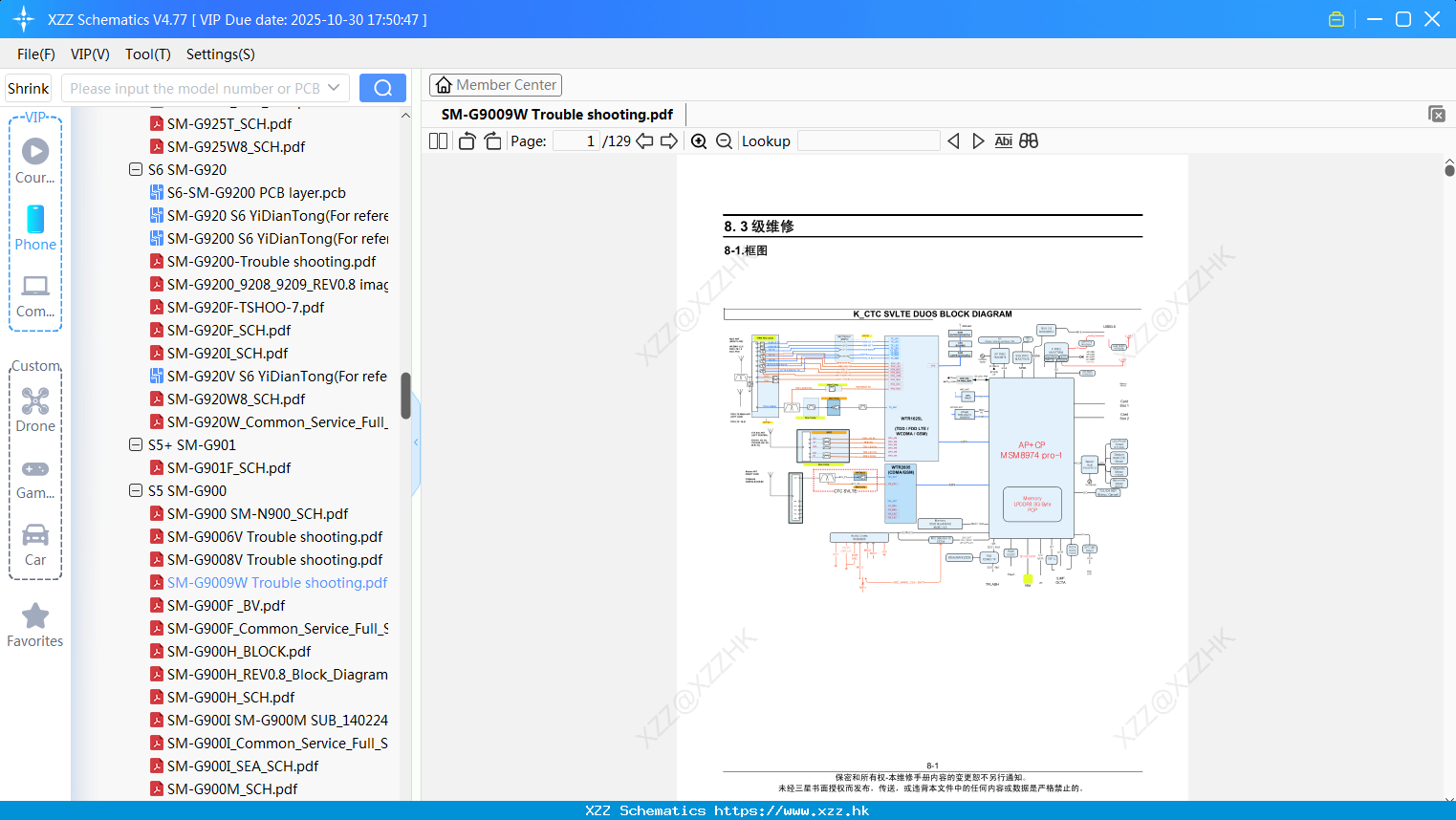Open the model number dropdown arrow
Screen dimensions: 1456x820
(334, 88)
